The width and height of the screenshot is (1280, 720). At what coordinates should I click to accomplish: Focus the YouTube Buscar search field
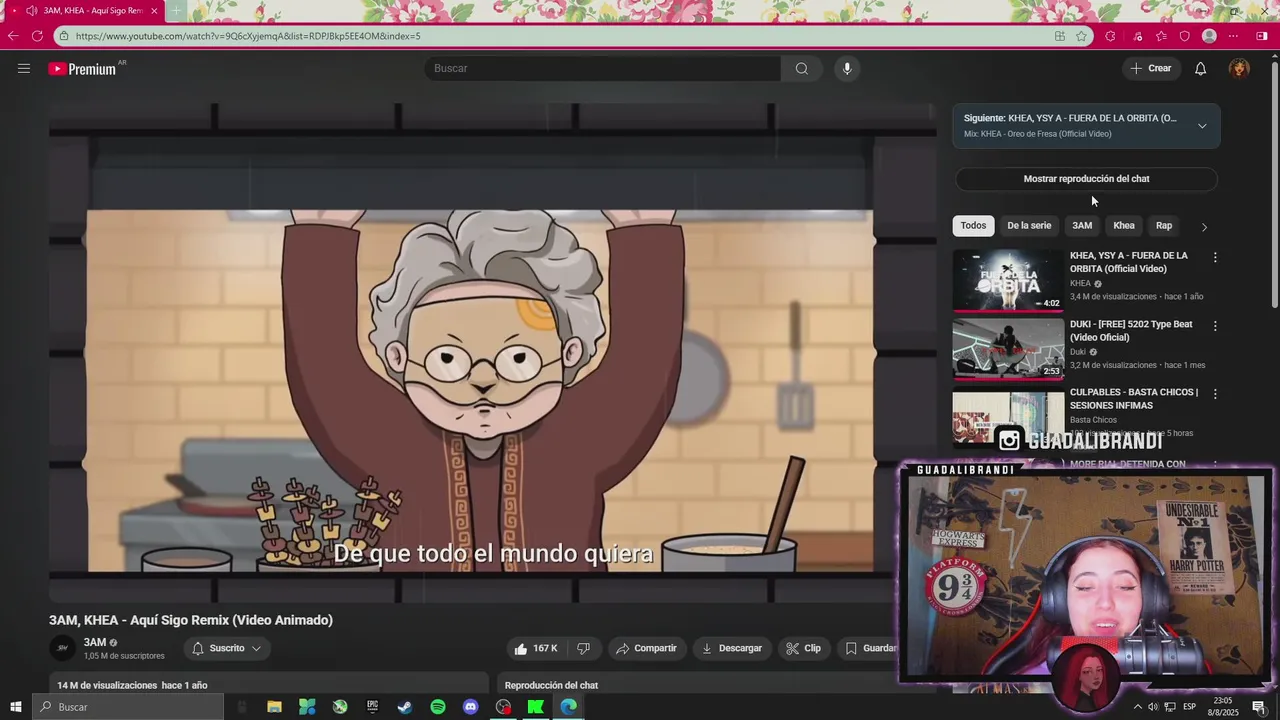click(603, 68)
